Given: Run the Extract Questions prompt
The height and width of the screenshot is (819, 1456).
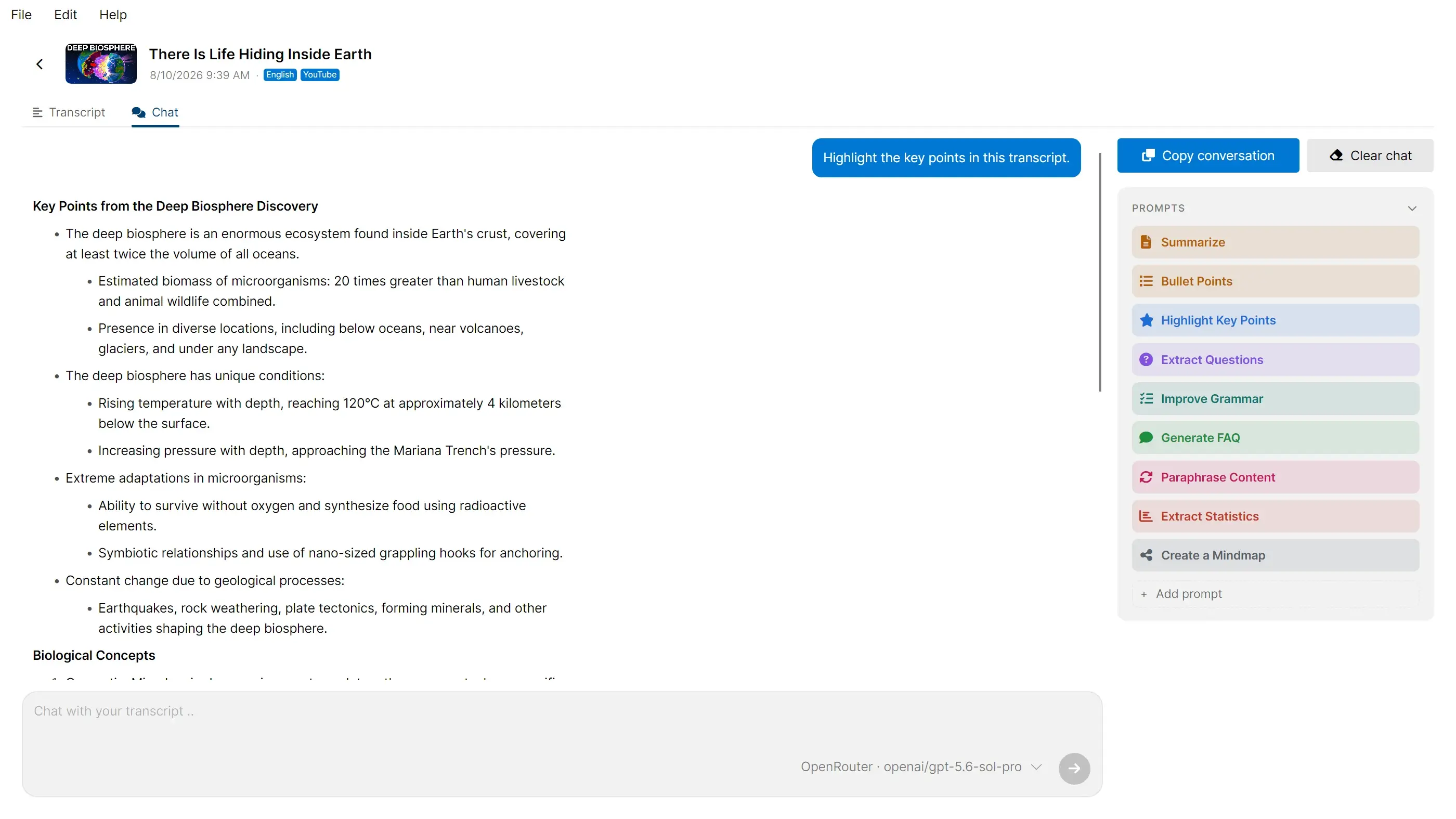Looking at the screenshot, I should click(x=1275, y=359).
